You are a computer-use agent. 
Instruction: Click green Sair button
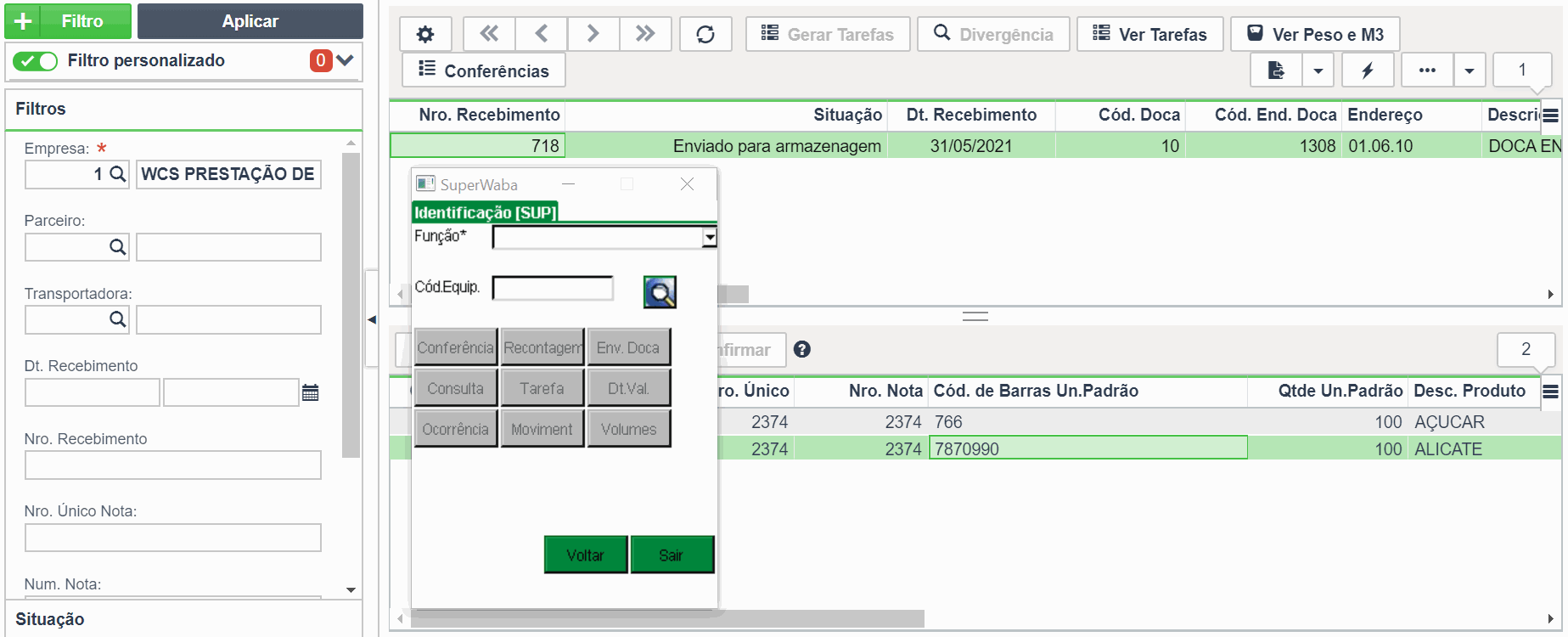point(672,555)
